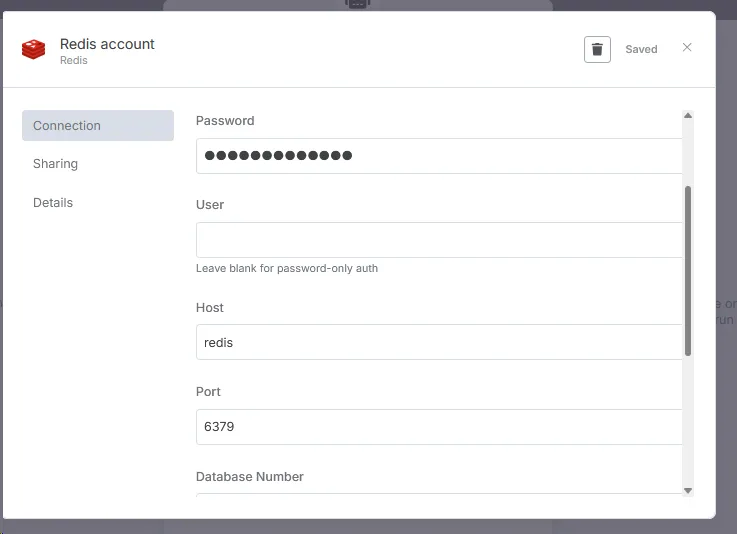Click the Saved status button

(x=641, y=49)
